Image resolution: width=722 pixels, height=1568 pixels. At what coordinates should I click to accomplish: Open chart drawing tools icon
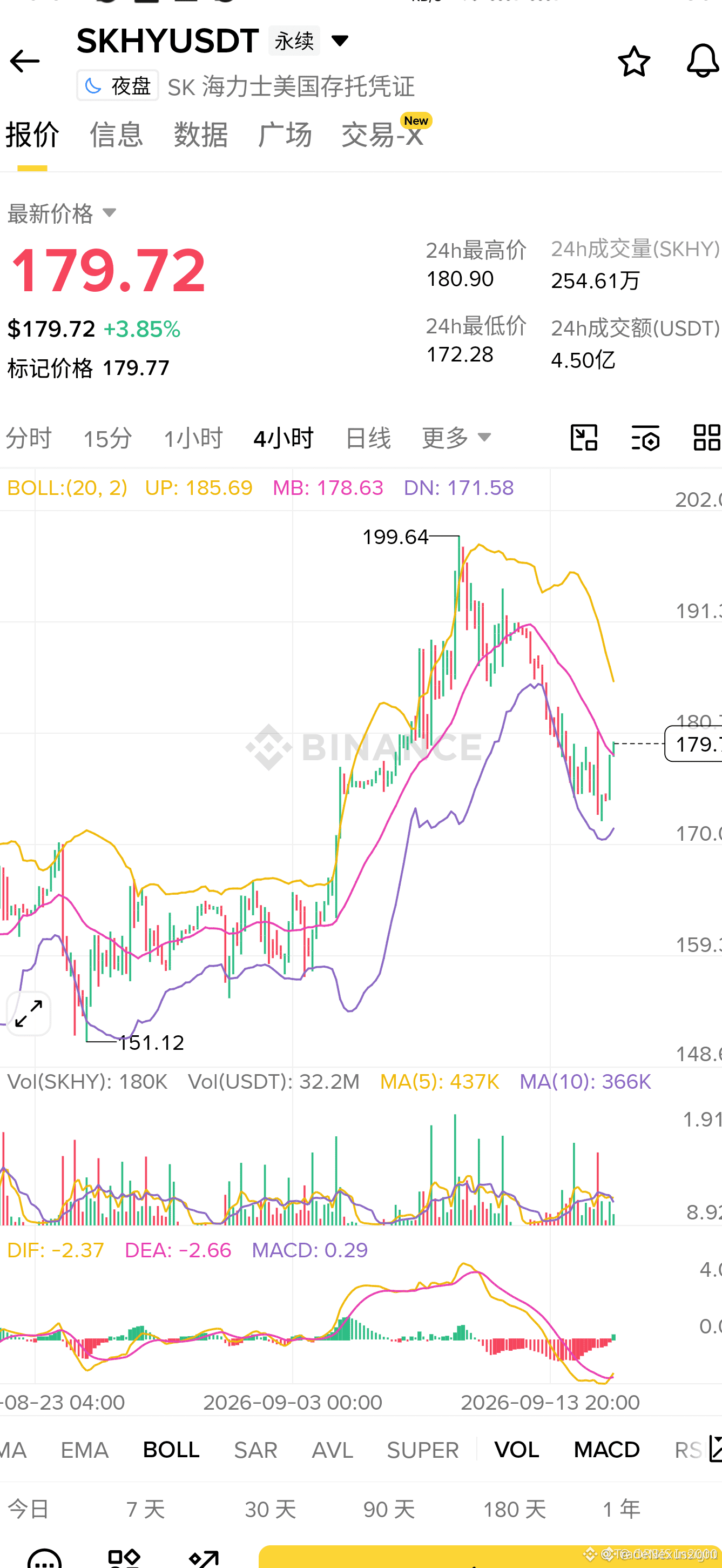click(x=584, y=438)
